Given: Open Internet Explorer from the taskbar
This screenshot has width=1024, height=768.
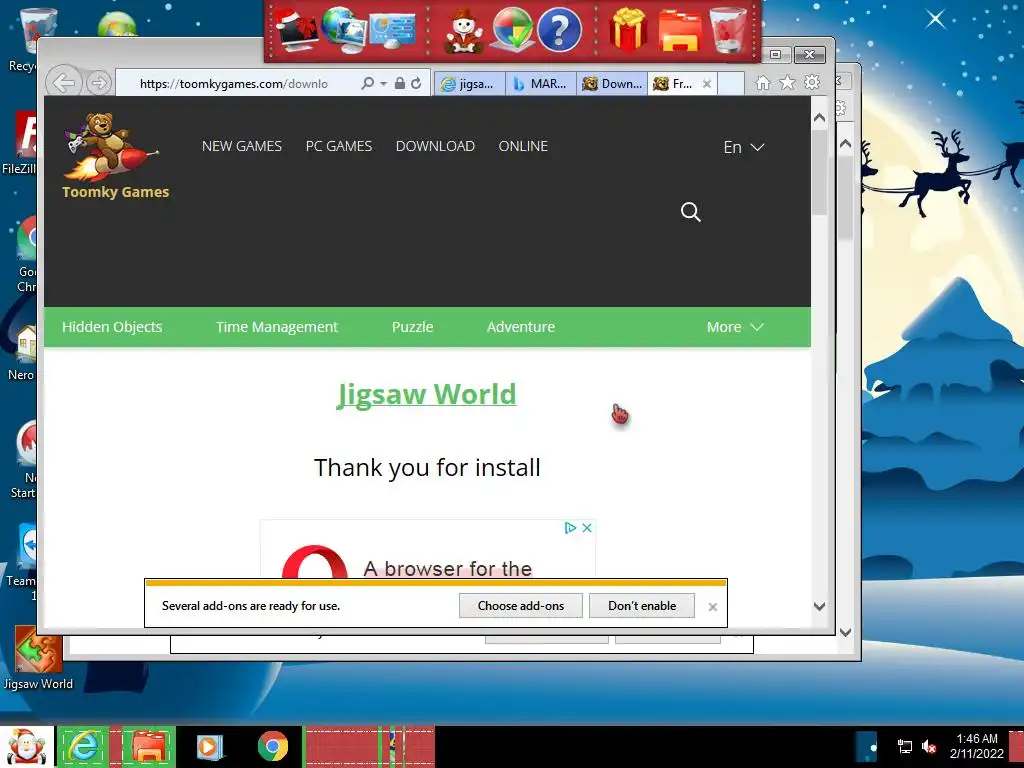Looking at the screenshot, I should click(x=83, y=746).
